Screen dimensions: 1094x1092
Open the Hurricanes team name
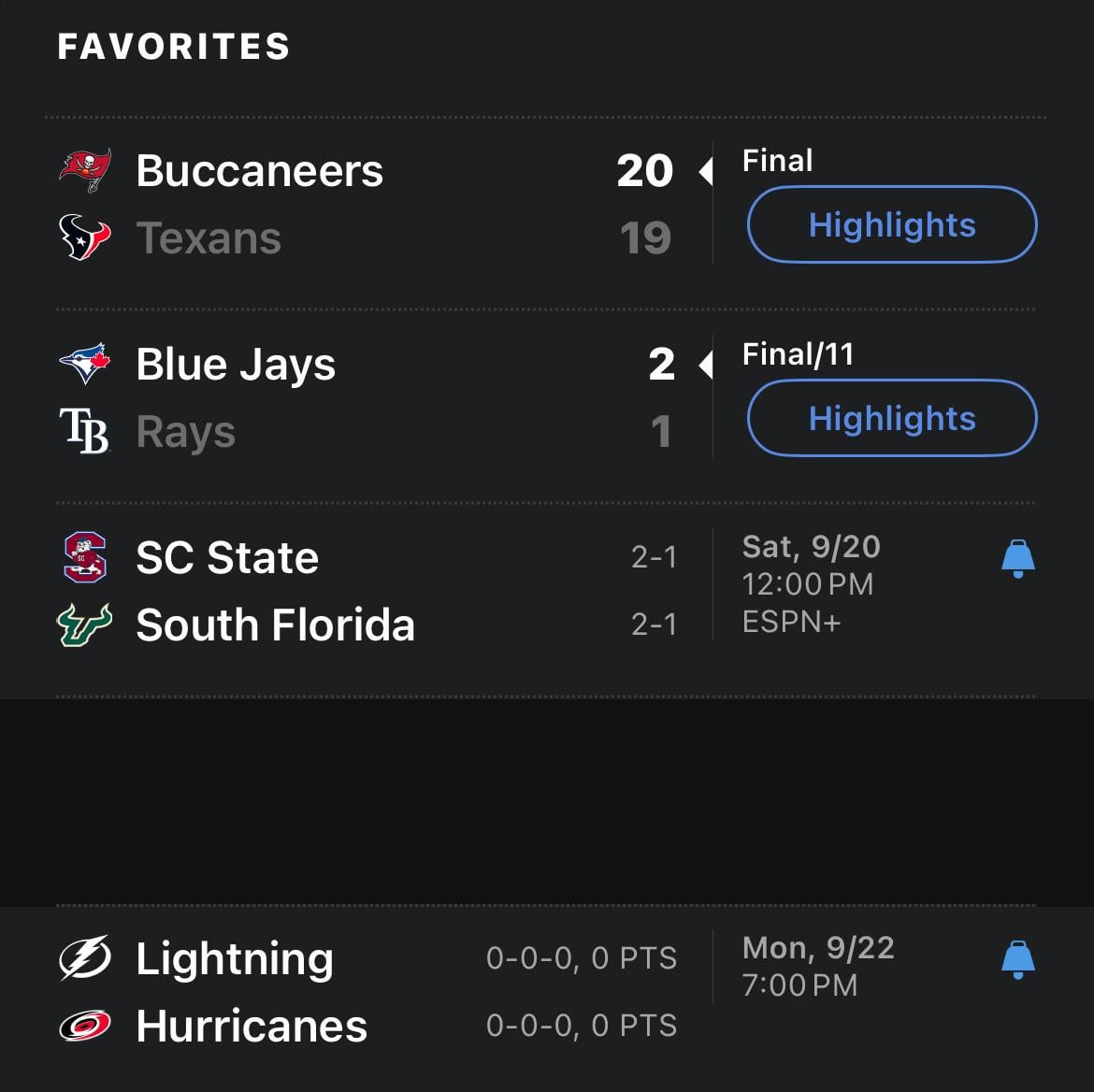(x=252, y=1027)
